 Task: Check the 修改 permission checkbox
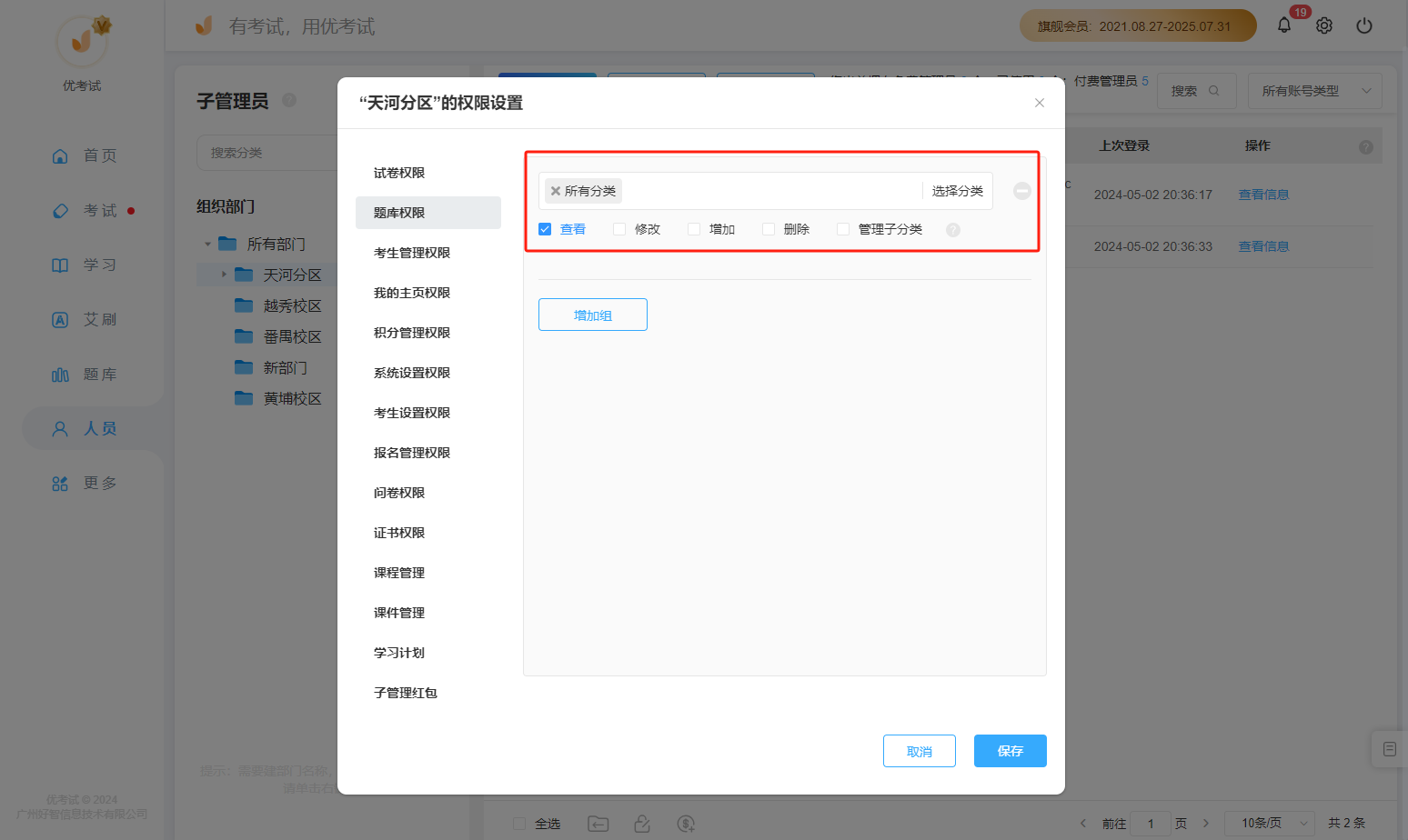[619, 229]
